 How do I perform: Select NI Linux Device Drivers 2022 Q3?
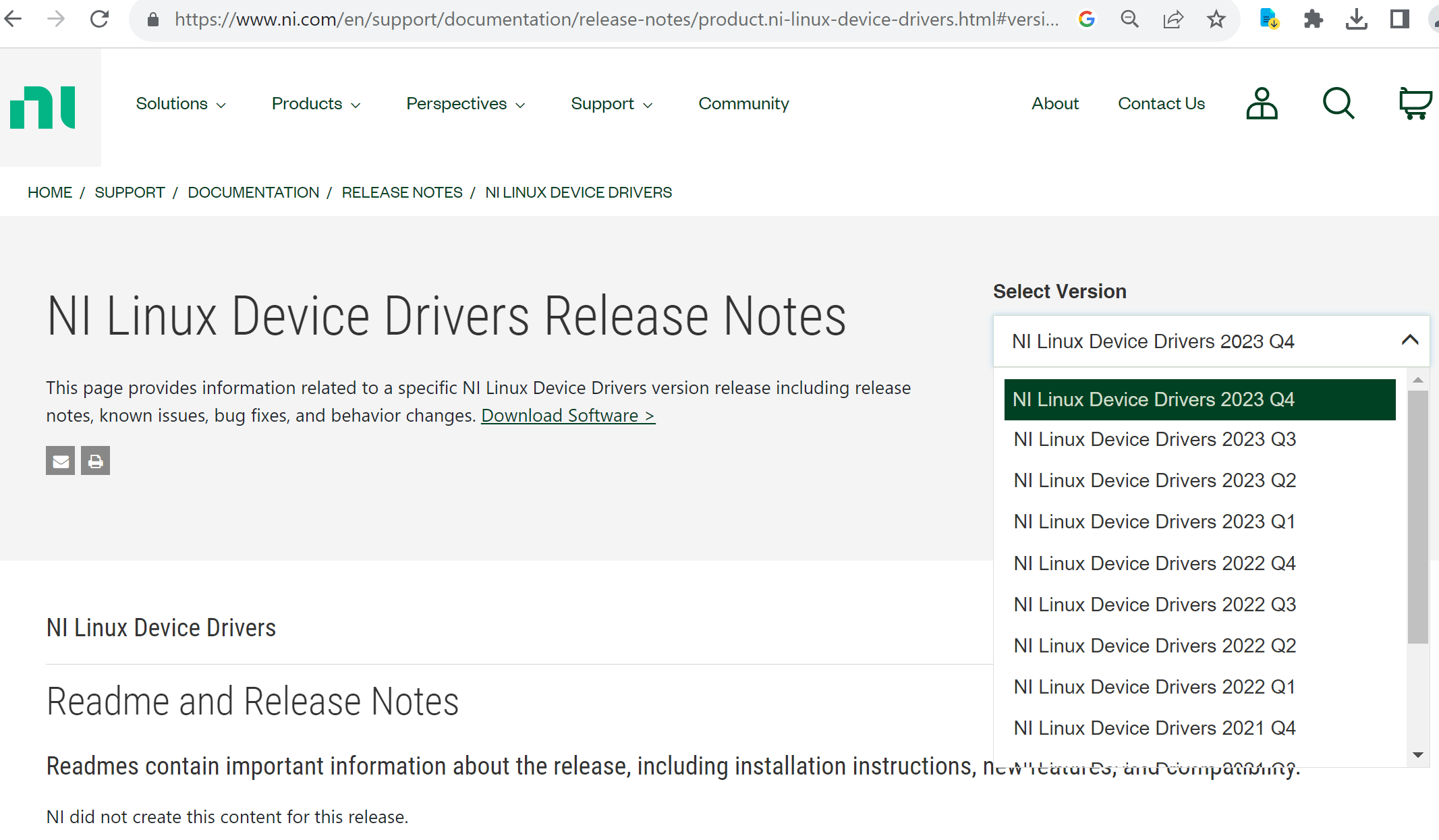(1200, 605)
